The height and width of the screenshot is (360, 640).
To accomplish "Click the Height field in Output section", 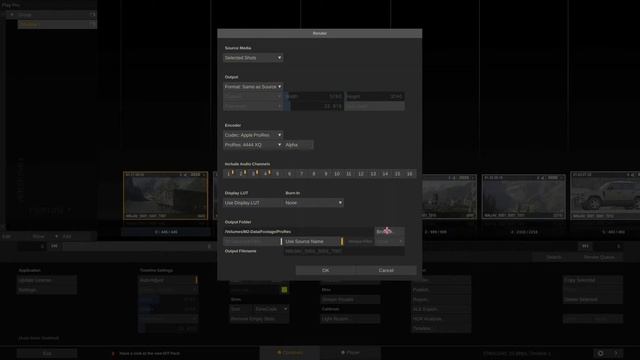I will [x=375, y=96].
